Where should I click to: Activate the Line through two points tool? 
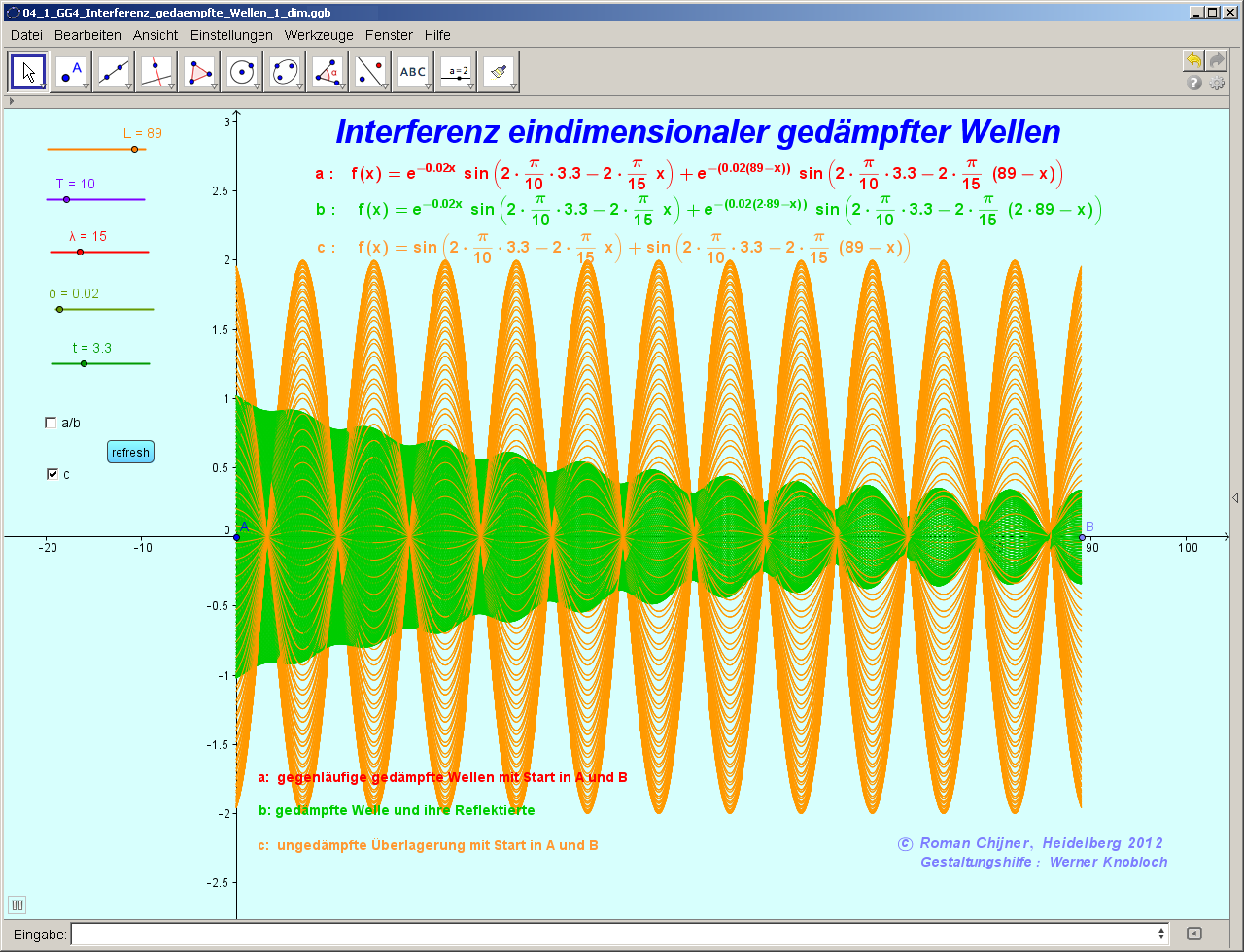click(x=112, y=70)
